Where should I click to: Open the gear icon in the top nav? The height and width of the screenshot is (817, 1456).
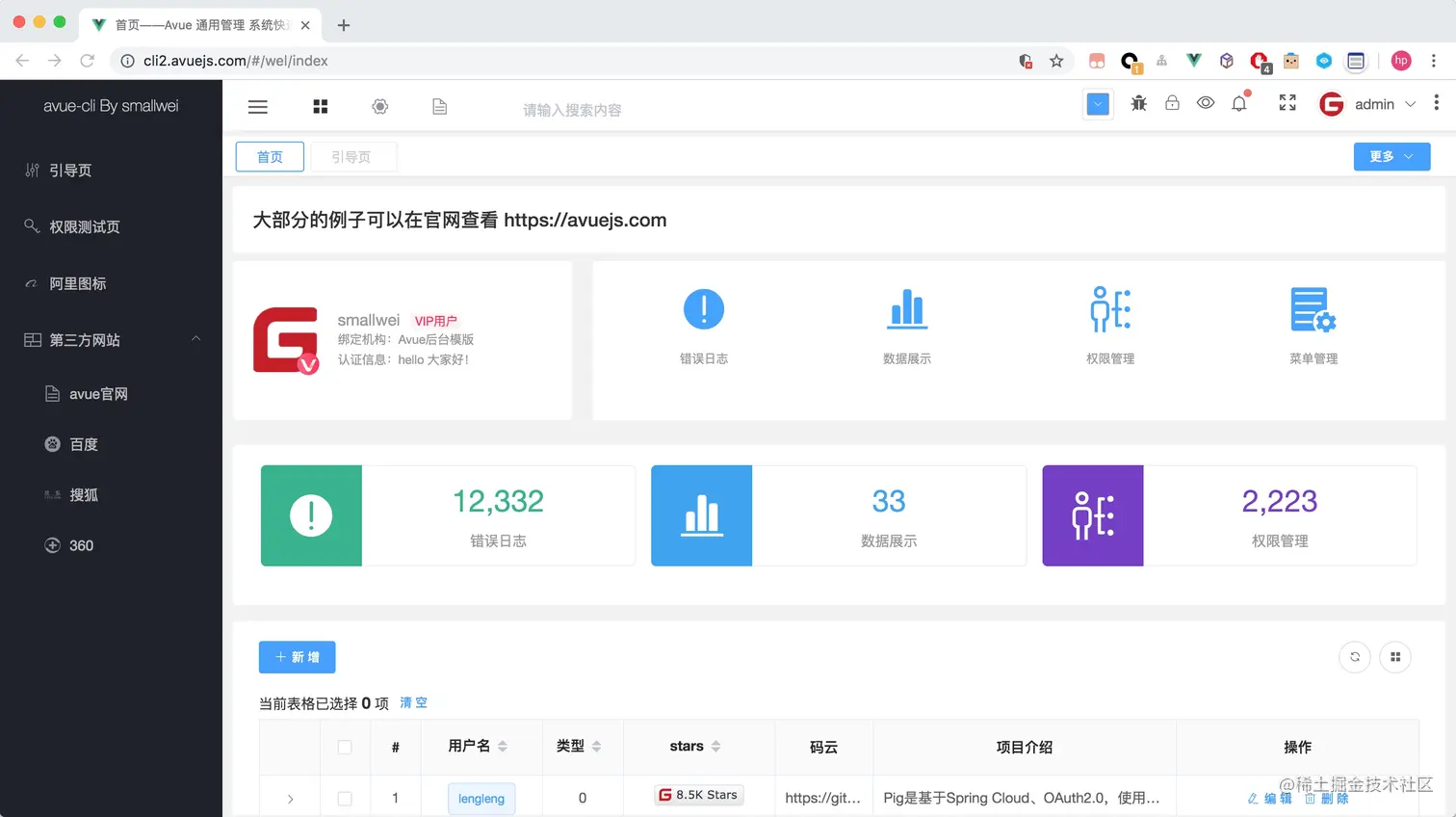coord(380,107)
